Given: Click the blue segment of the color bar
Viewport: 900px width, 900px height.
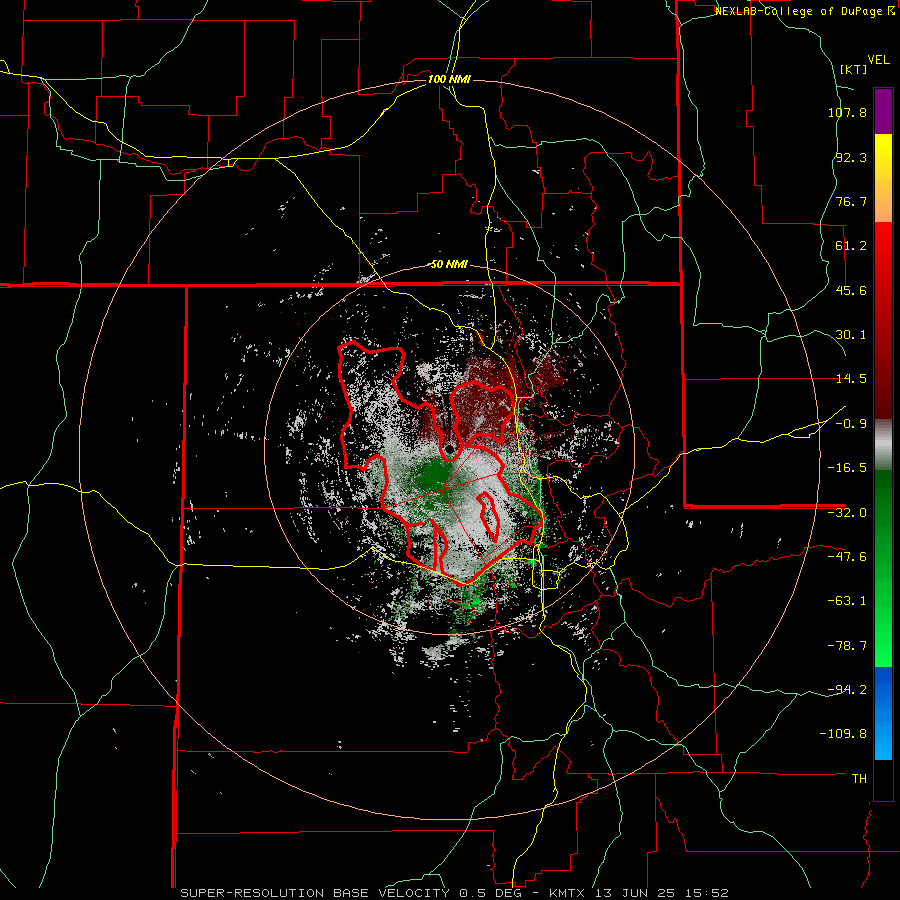Looking at the screenshot, I should click(x=883, y=713).
